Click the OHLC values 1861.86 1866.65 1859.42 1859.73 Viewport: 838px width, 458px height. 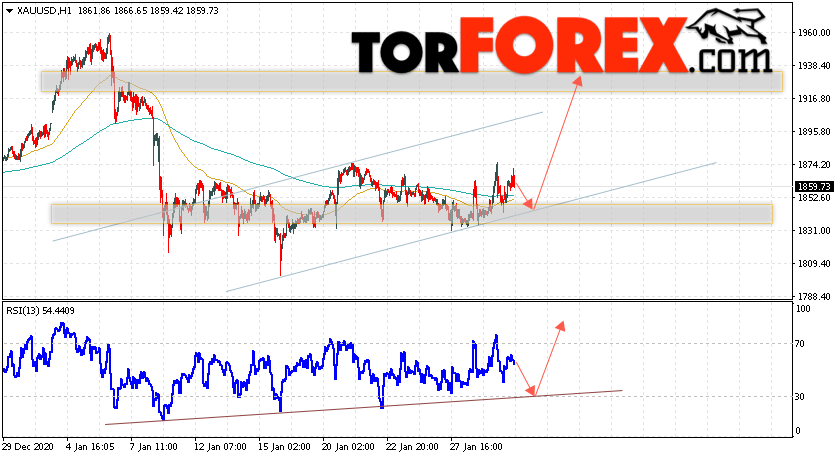pos(148,11)
